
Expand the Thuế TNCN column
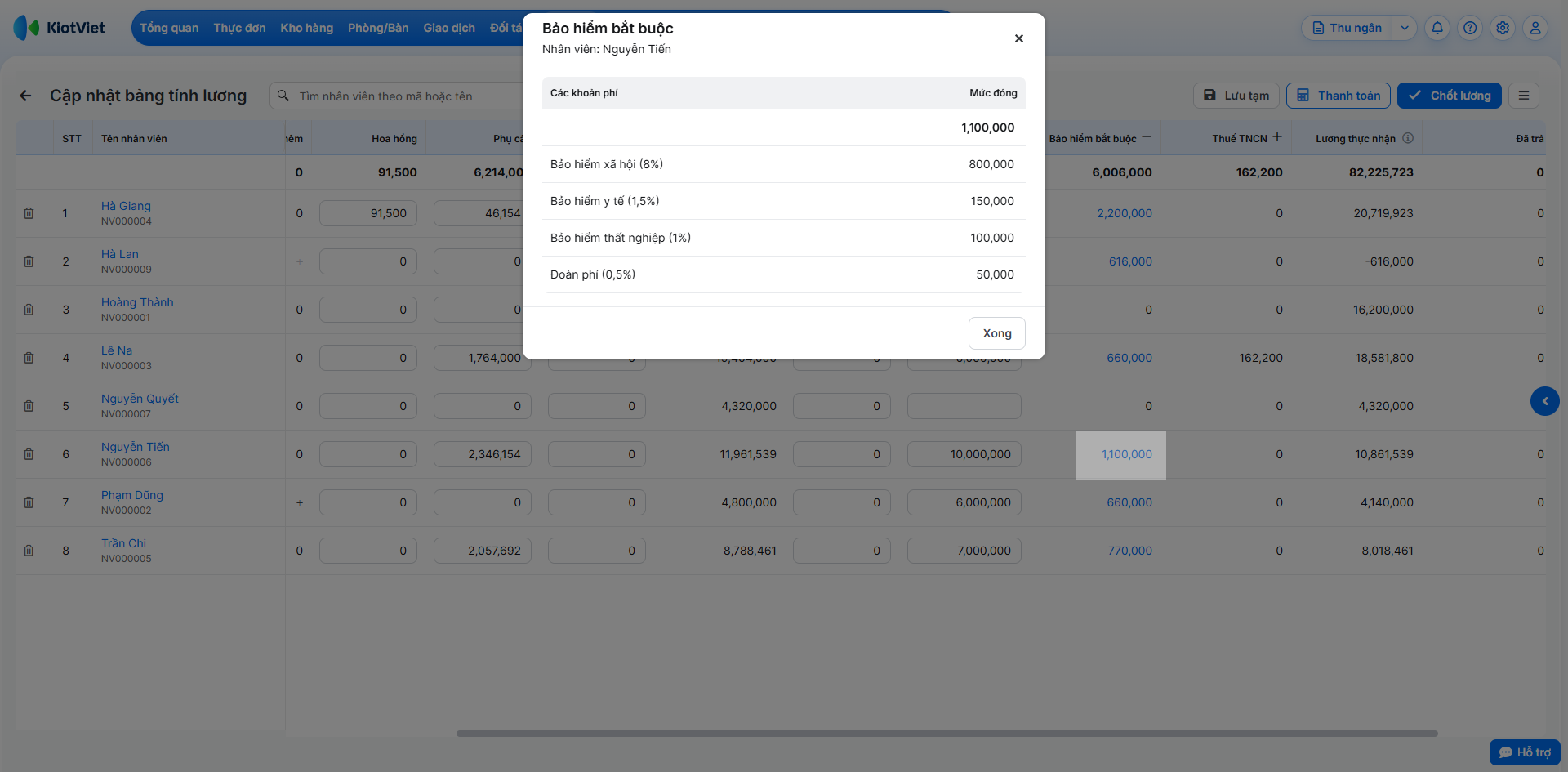coord(1277,137)
